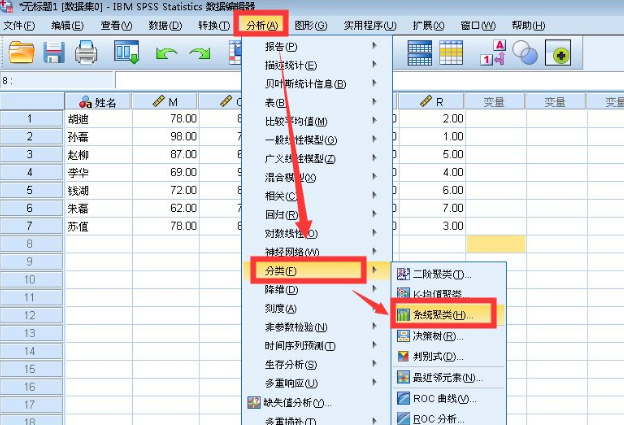Select row header number 3
Viewport: 624px width, 425px height.
point(31,154)
